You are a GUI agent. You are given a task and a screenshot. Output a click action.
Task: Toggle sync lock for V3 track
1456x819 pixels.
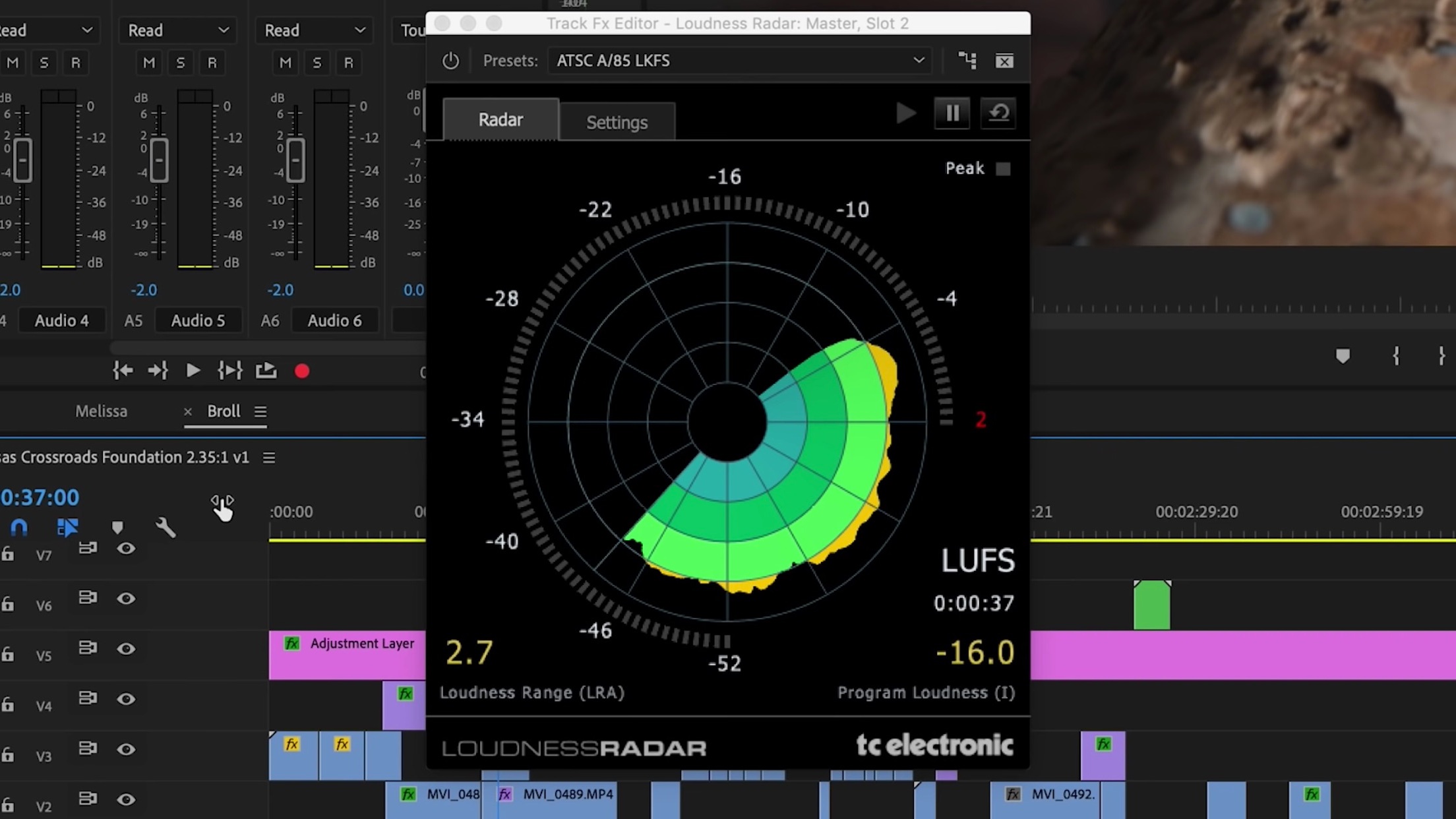[x=88, y=749]
